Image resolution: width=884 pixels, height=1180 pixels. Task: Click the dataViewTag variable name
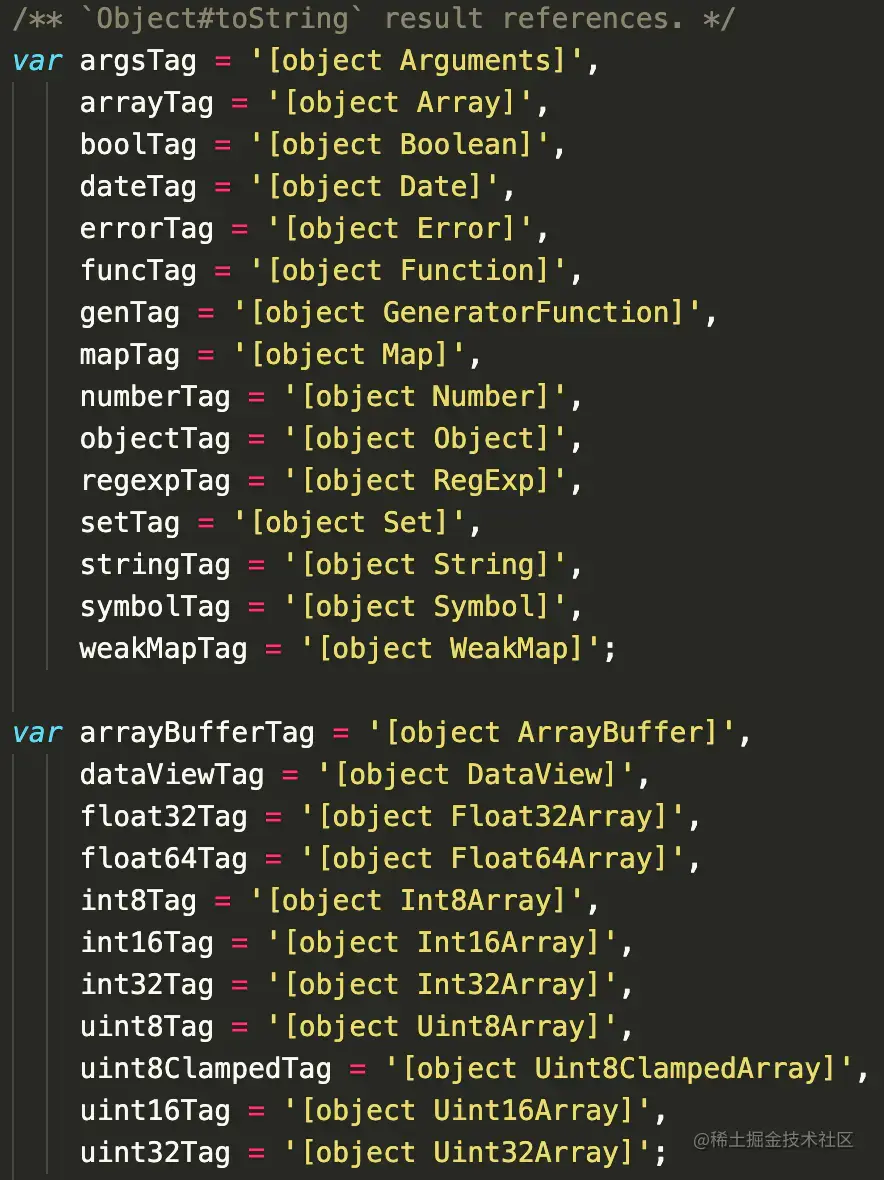(x=172, y=774)
